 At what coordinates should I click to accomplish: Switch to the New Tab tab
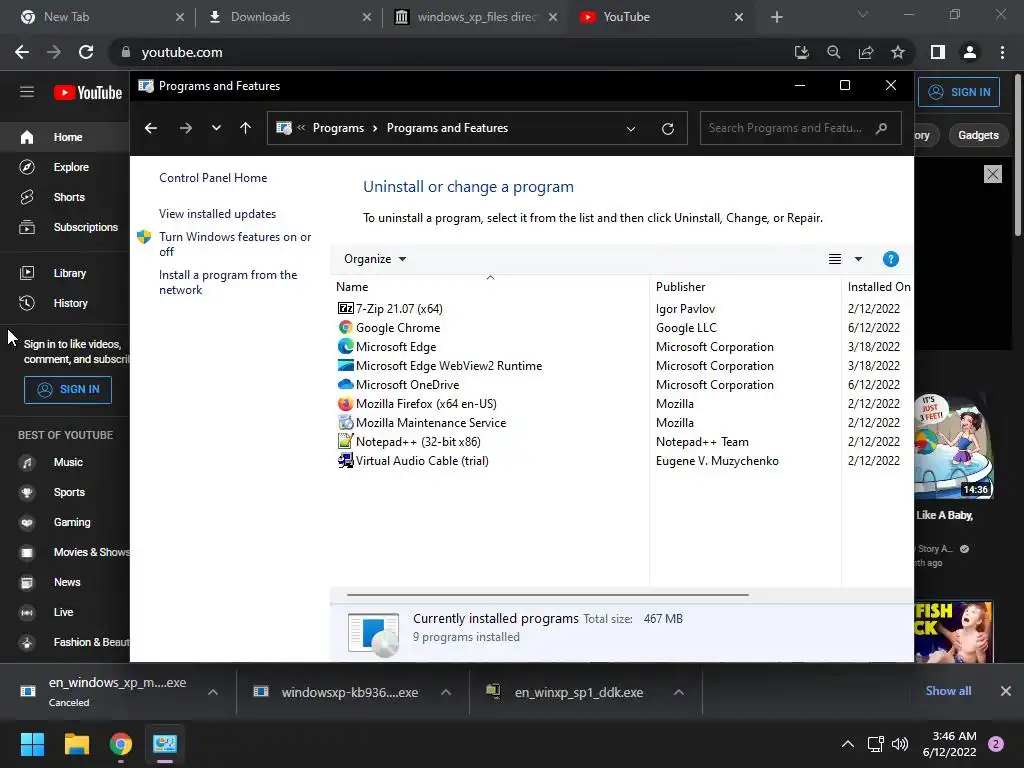click(x=102, y=17)
